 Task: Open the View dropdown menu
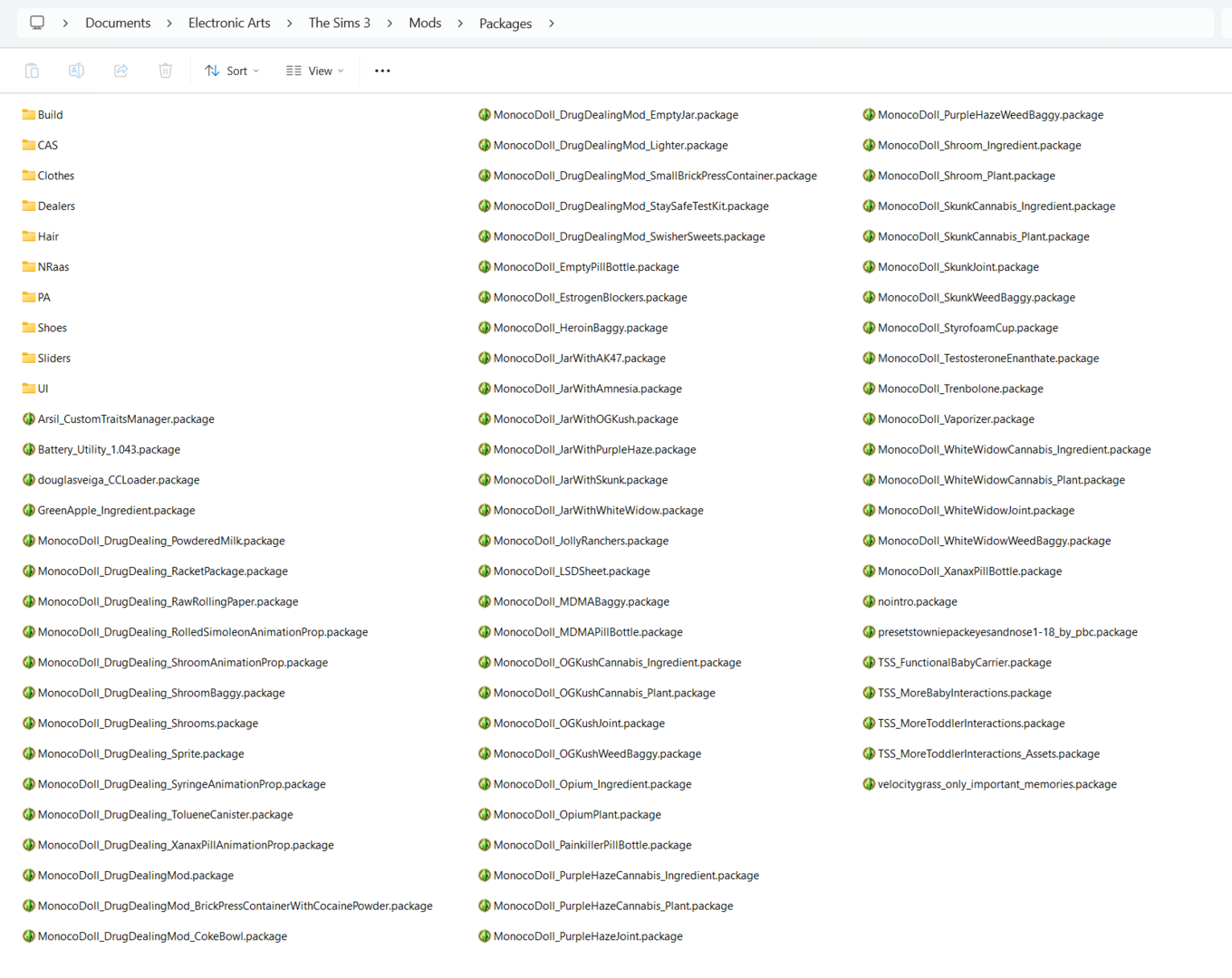coord(314,71)
